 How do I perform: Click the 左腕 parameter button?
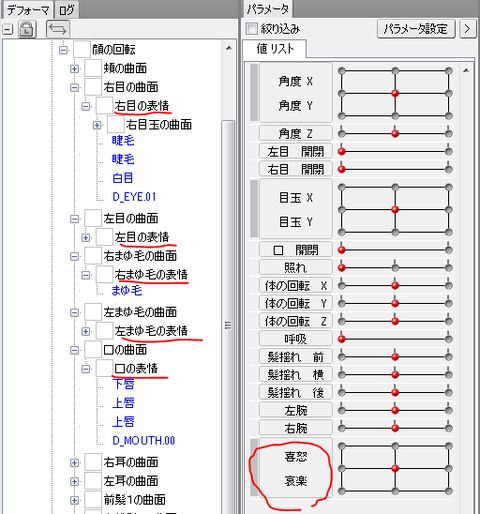coord(296,410)
